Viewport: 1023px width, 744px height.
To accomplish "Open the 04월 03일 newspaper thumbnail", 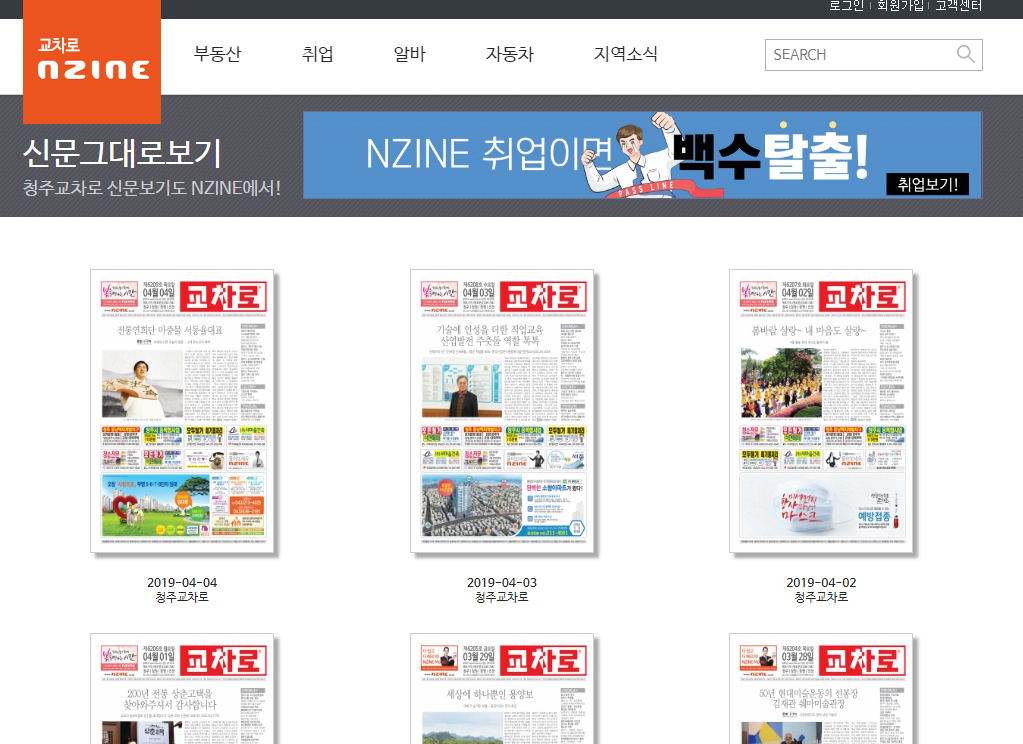I will point(502,411).
